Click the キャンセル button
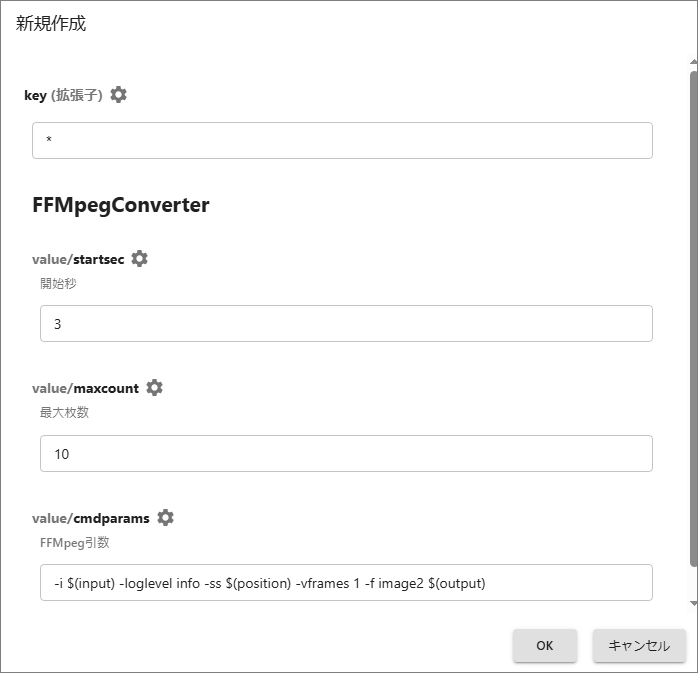The height and width of the screenshot is (673, 698). [639, 646]
